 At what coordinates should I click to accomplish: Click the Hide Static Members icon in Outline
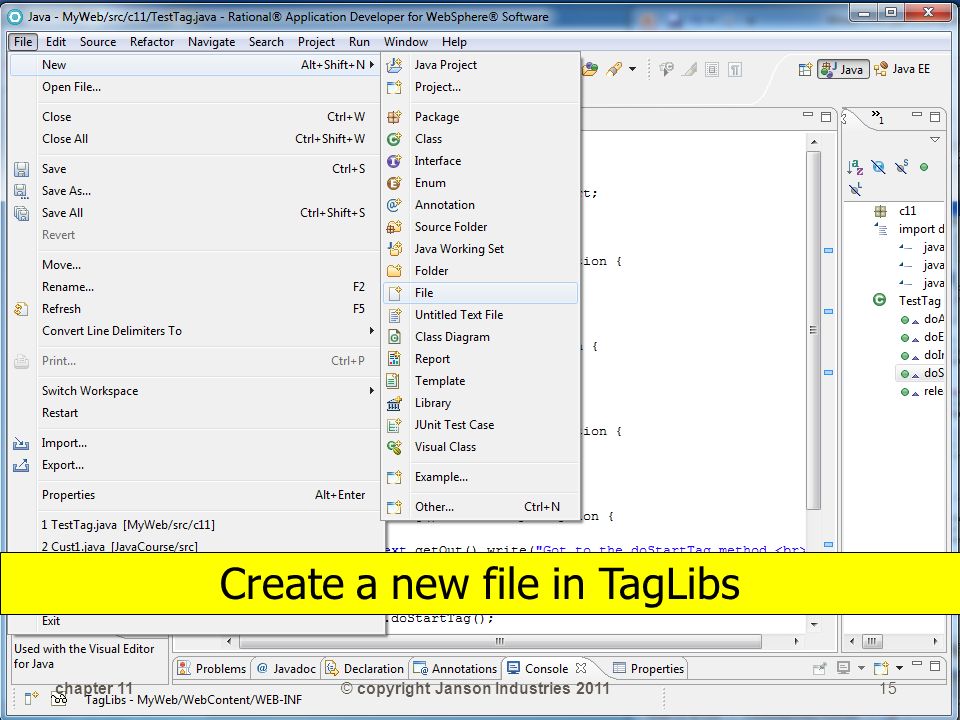click(901, 167)
